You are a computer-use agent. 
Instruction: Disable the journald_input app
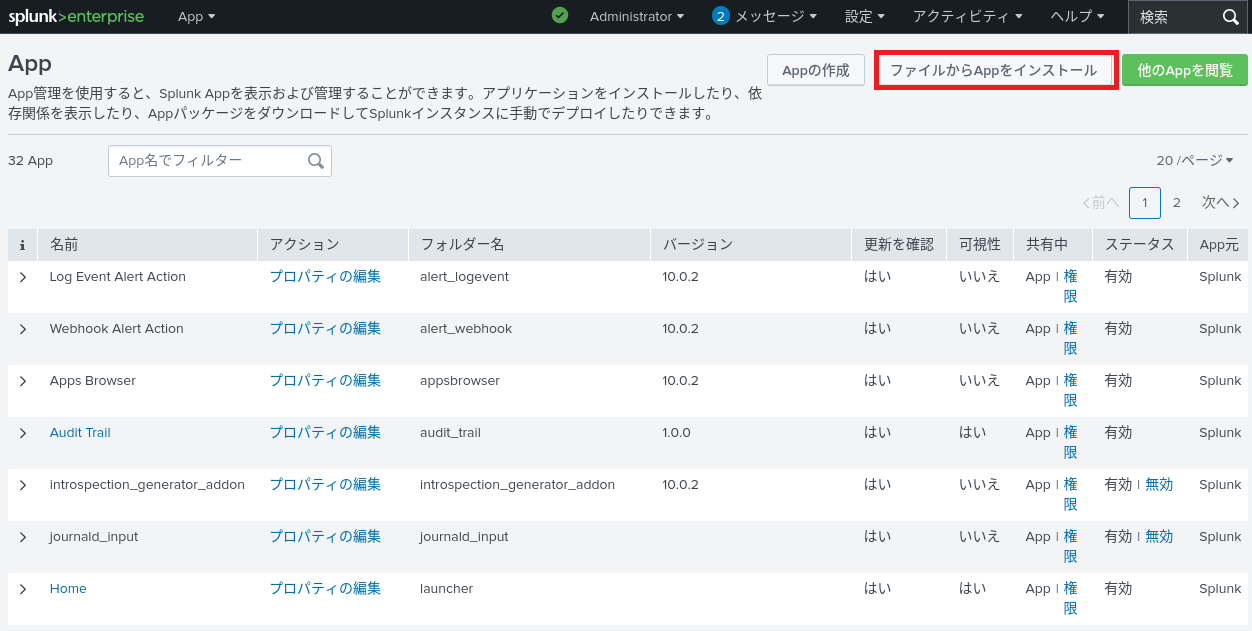pyautogui.click(x=1158, y=537)
